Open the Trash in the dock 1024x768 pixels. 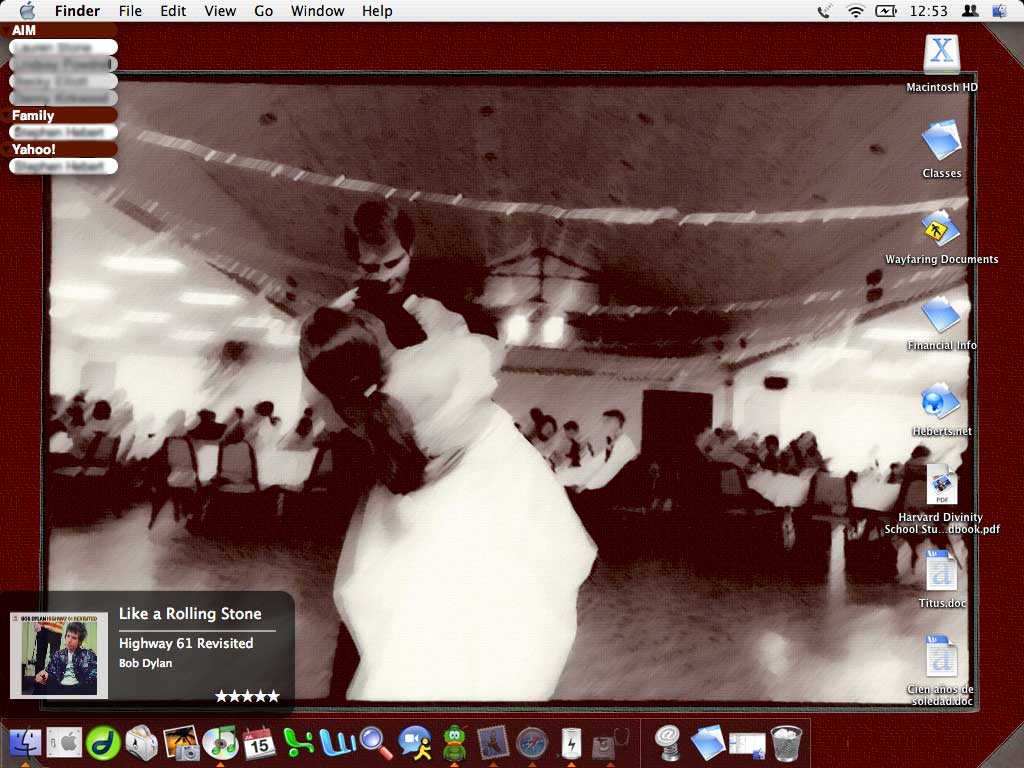tap(786, 742)
